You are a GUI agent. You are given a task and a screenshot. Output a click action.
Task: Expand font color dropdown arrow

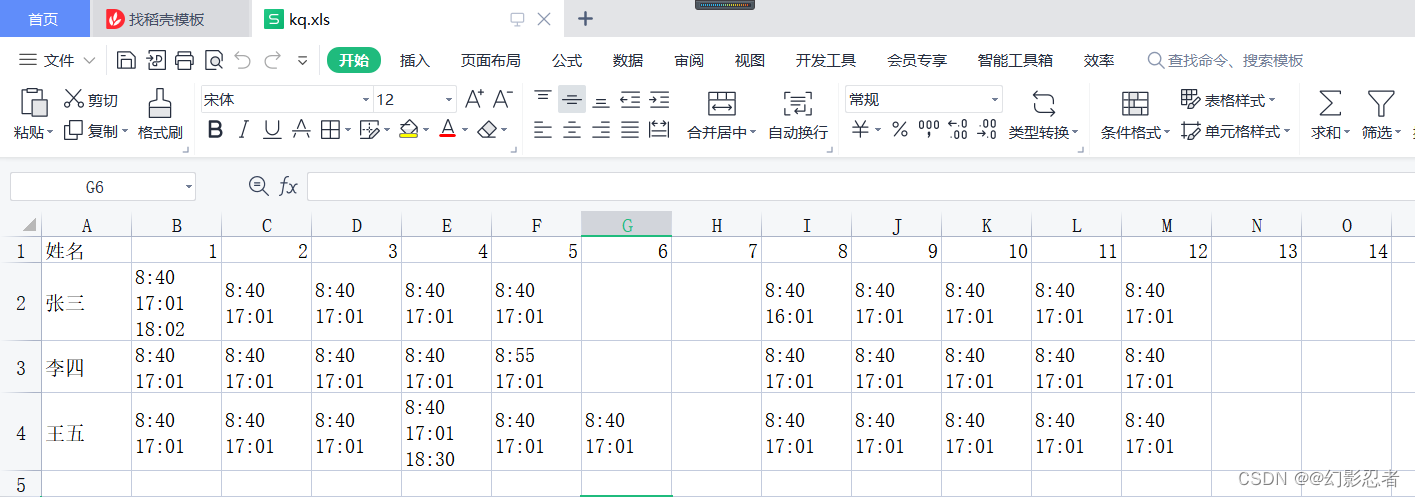point(465,130)
